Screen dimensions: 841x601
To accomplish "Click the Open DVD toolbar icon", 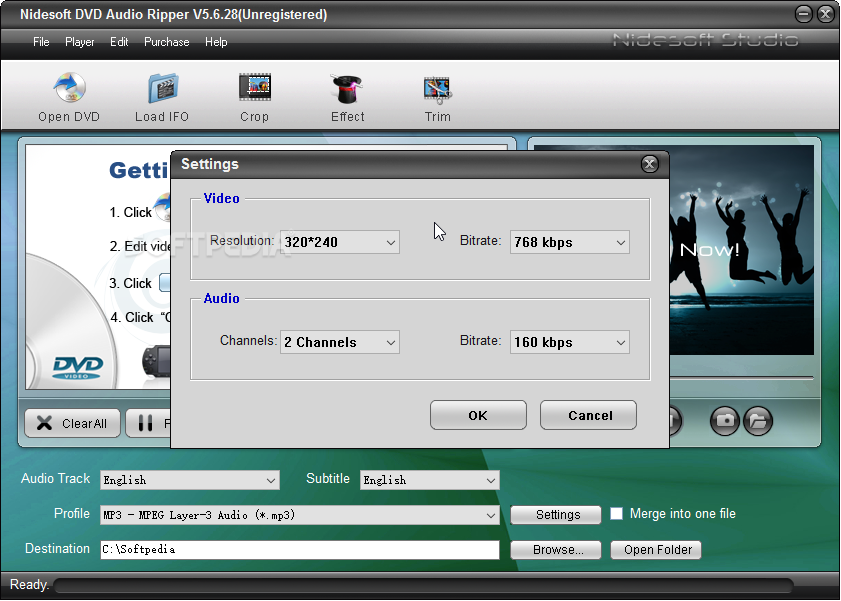I will [x=69, y=88].
